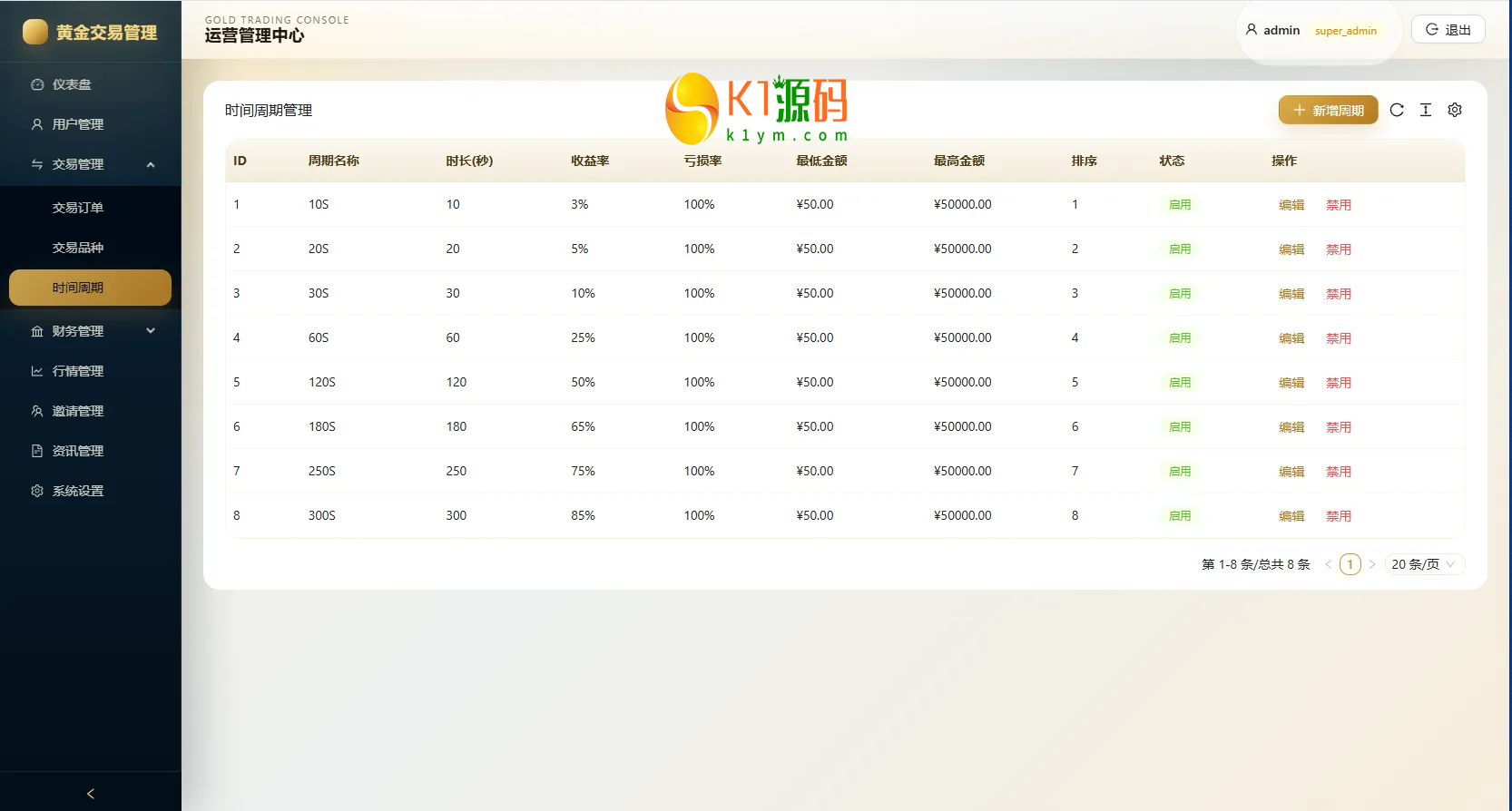Viewport: 1512px width, 811px height.
Task: Click the 系统设置 gear icon
Action: pos(37,491)
